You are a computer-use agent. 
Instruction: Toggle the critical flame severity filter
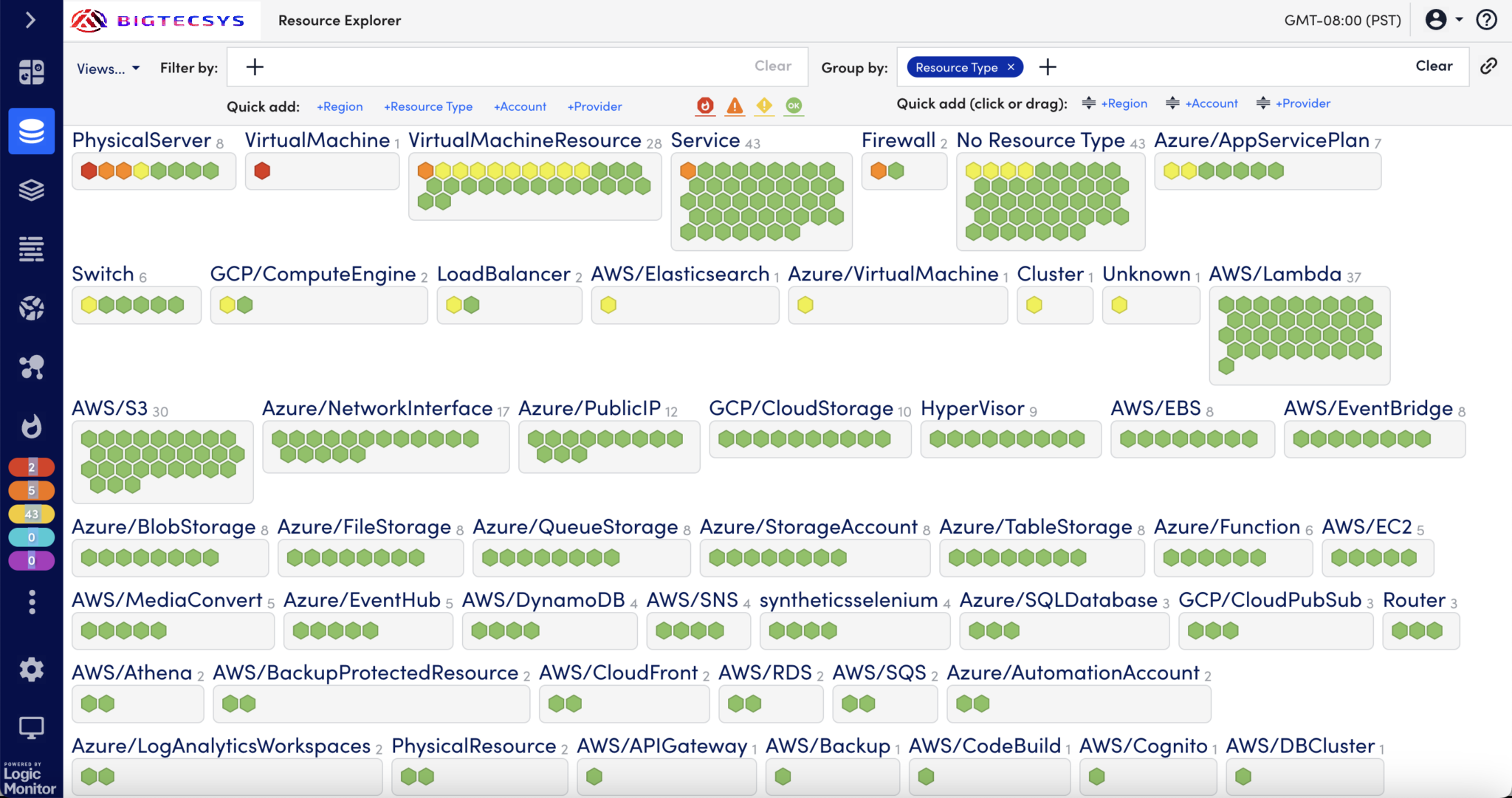point(705,106)
